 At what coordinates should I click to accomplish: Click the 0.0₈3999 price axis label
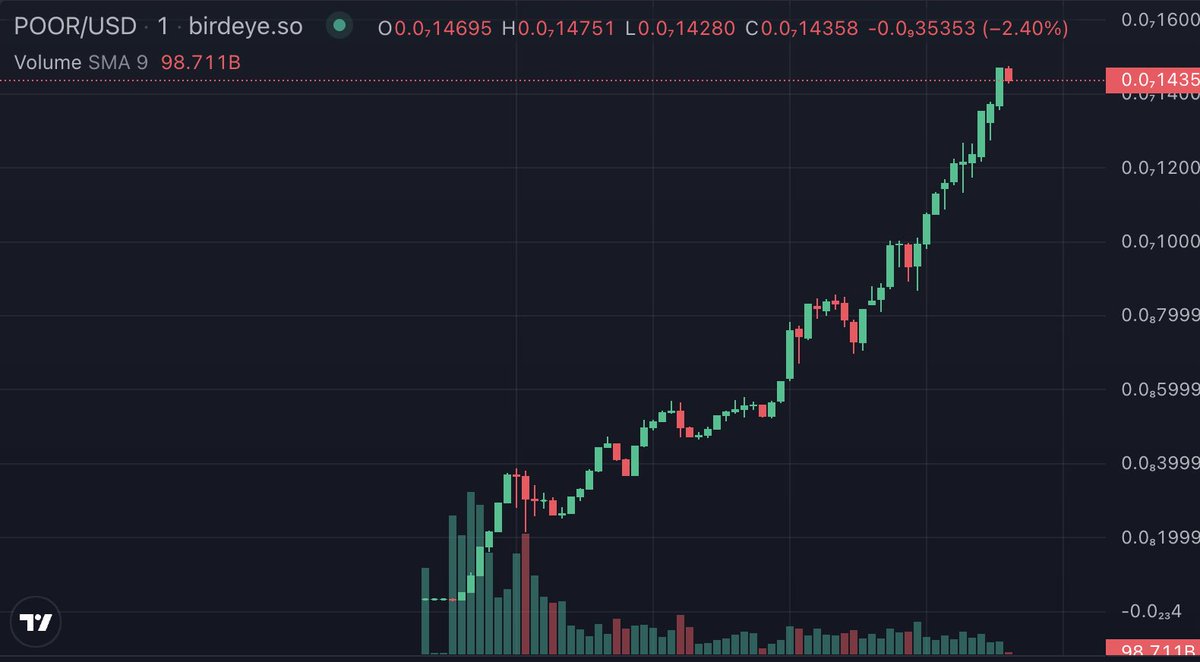pos(1160,463)
